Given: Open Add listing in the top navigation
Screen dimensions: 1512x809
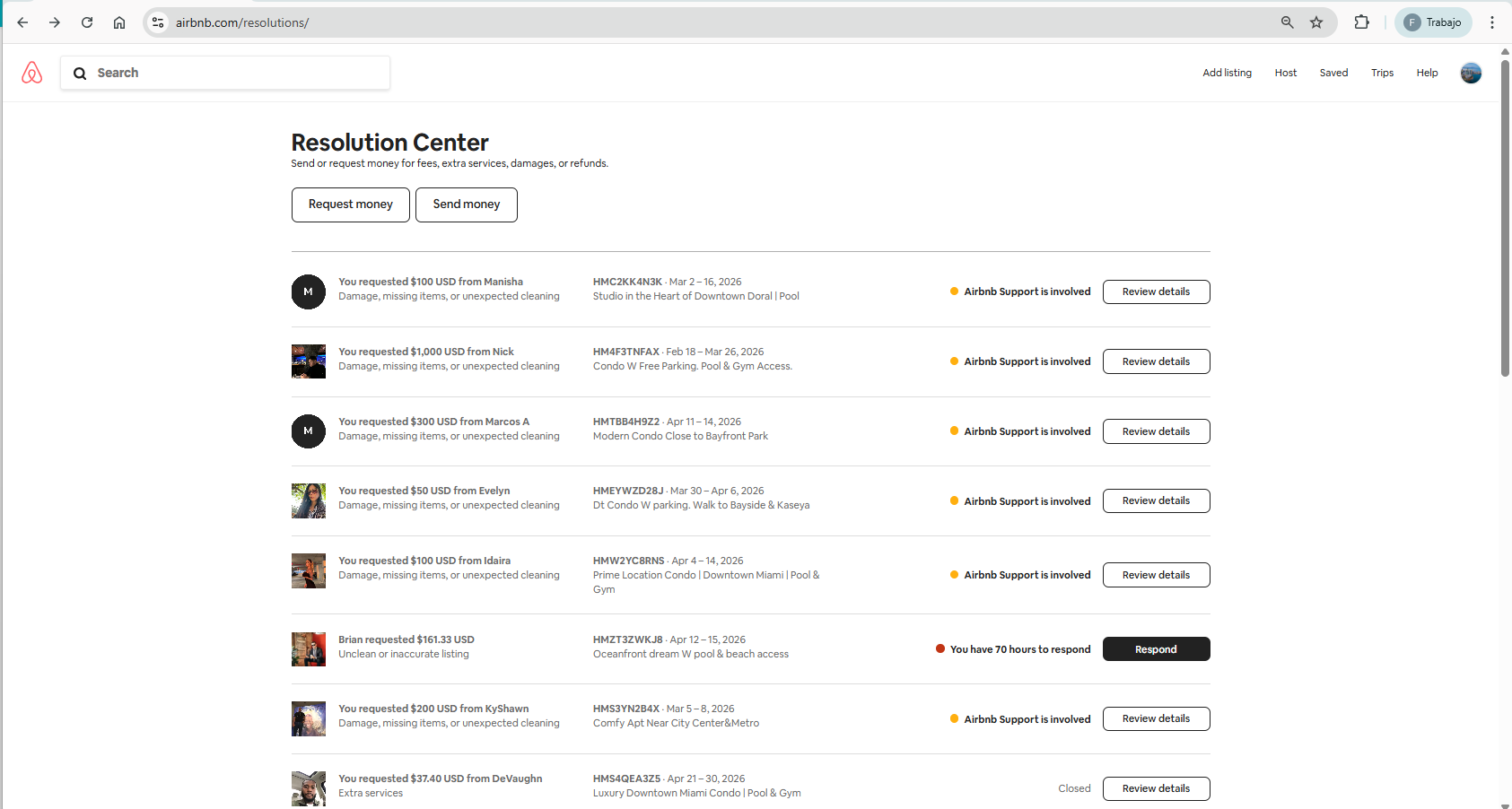Looking at the screenshot, I should click(x=1227, y=73).
